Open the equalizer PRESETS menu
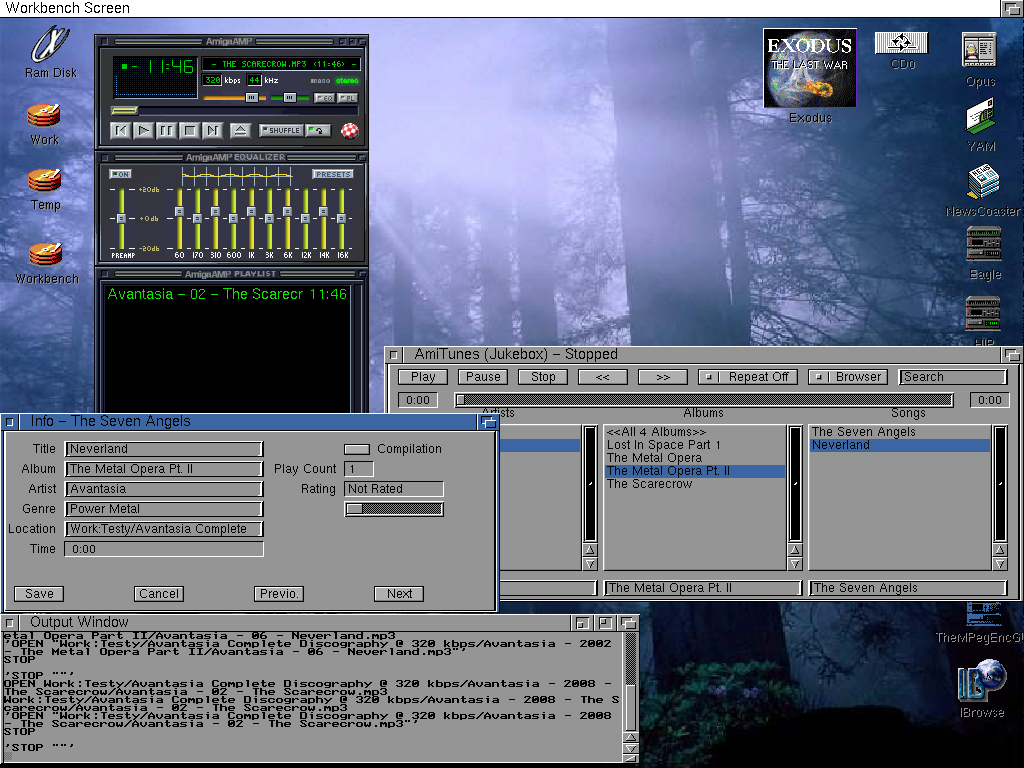The image size is (1024, 768). click(x=333, y=174)
